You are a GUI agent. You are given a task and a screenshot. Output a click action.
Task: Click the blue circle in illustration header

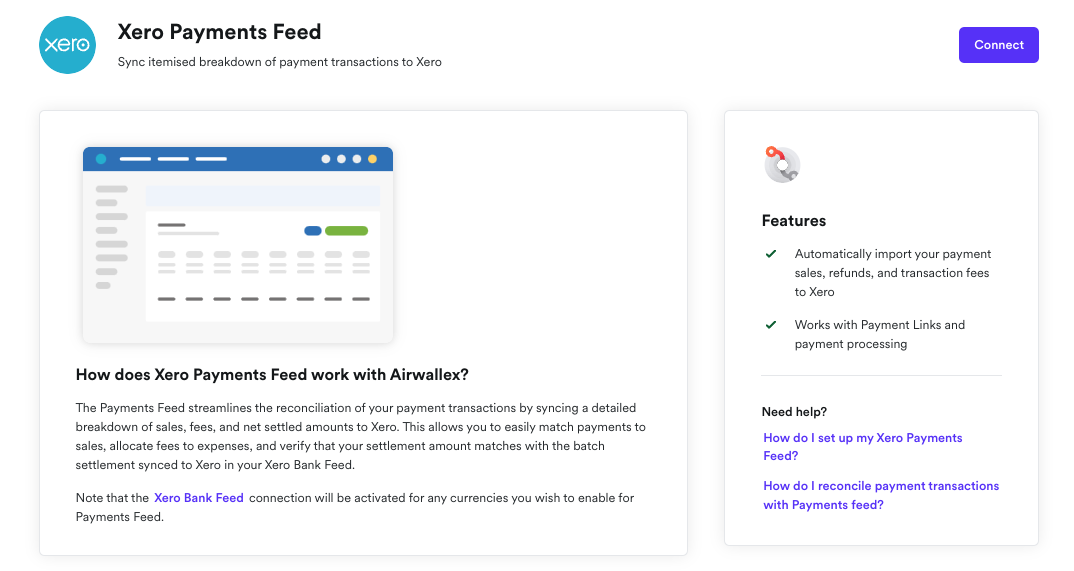[101, 159]
